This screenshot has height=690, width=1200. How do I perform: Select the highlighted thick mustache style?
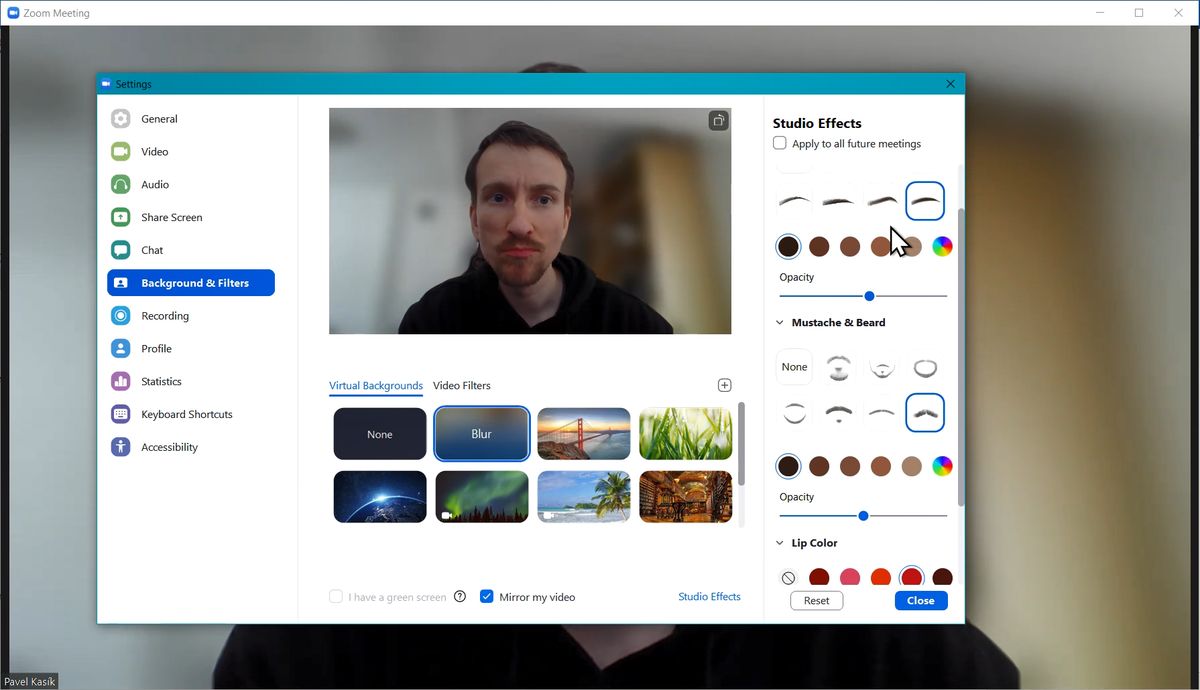point(925,412)
